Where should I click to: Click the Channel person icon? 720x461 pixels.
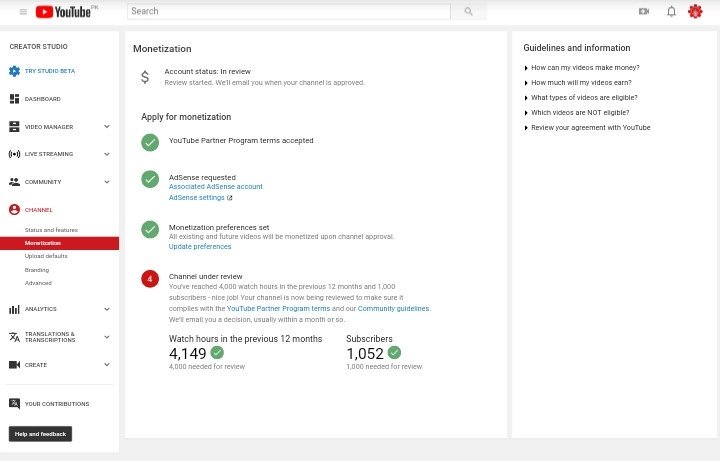click(14, 210)
